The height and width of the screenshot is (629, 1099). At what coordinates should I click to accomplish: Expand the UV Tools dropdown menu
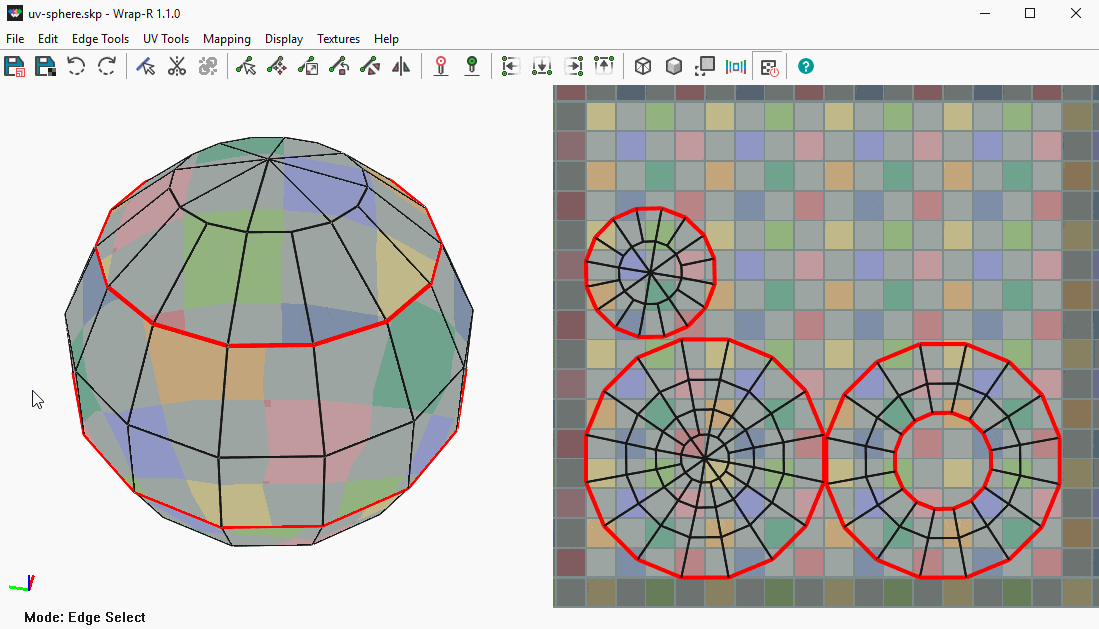[166, 39]
